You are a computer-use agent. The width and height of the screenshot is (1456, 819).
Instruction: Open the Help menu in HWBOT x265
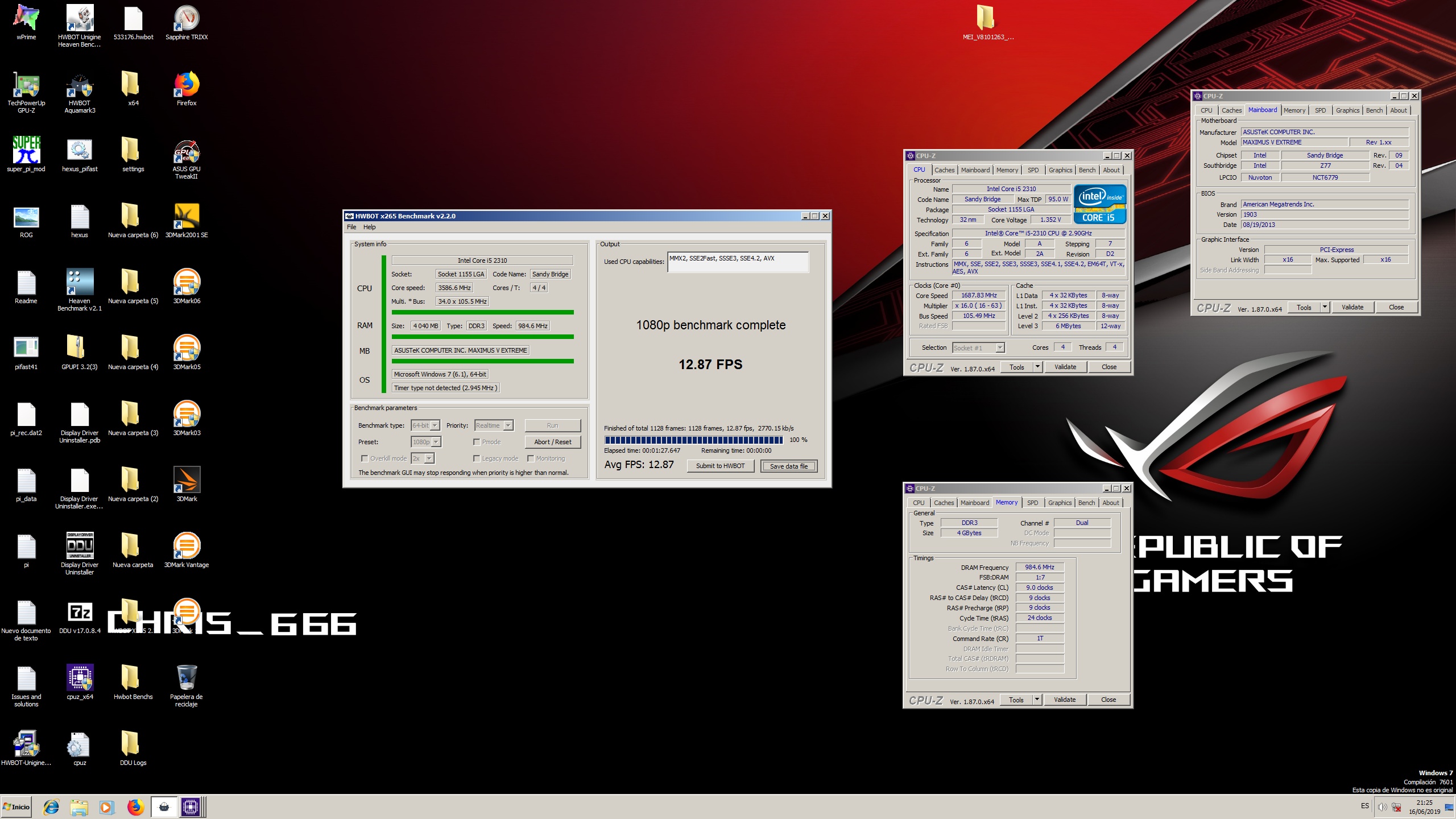coord(370,227)
